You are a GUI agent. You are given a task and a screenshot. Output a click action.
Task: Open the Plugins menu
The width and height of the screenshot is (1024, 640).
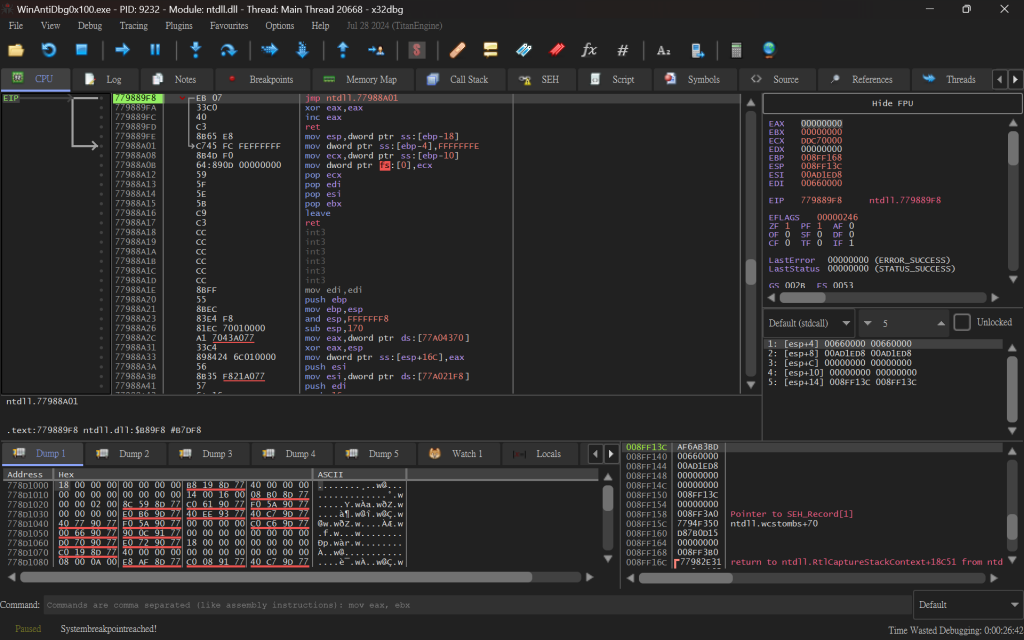[x=179, y=25]
